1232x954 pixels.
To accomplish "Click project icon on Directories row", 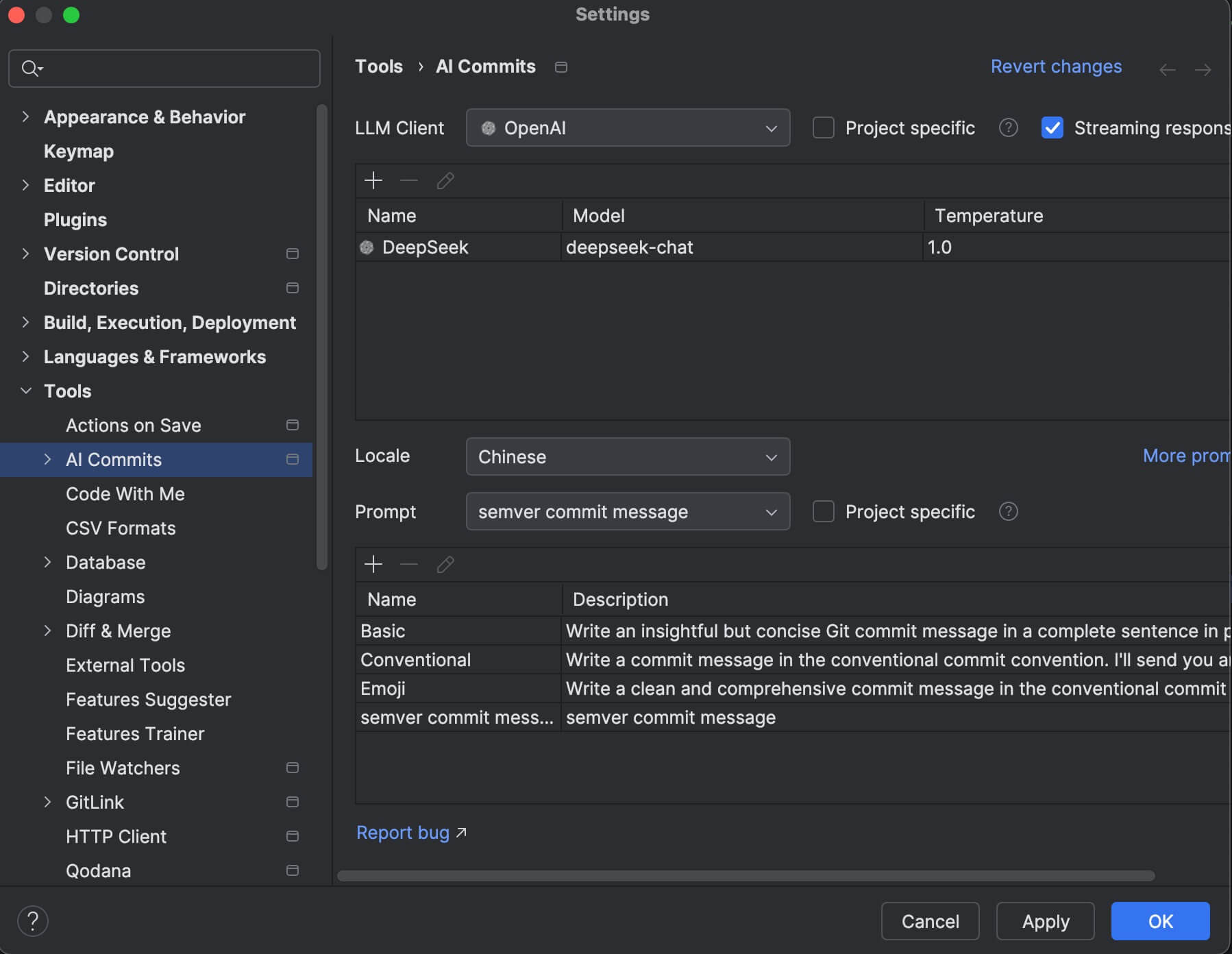I will tap(293, 288).
